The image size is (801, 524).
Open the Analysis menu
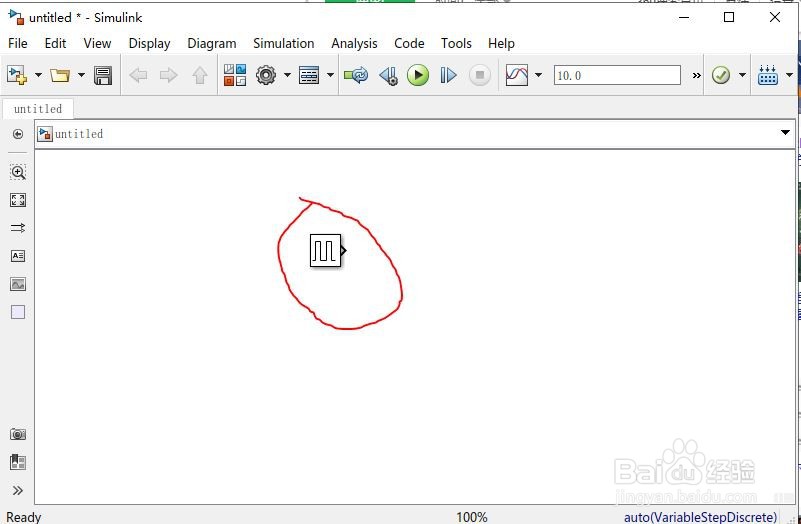354,43
